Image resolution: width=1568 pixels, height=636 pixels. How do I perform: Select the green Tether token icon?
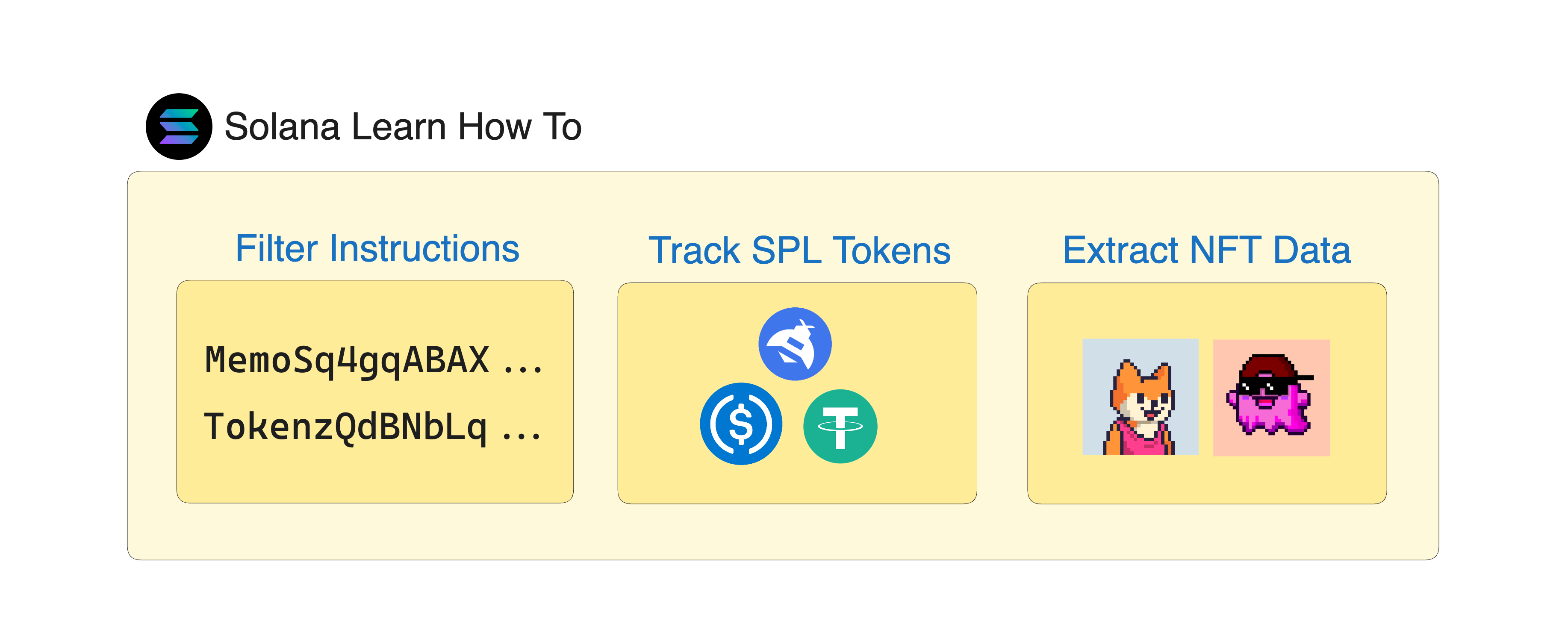click(x=840, y=426)
